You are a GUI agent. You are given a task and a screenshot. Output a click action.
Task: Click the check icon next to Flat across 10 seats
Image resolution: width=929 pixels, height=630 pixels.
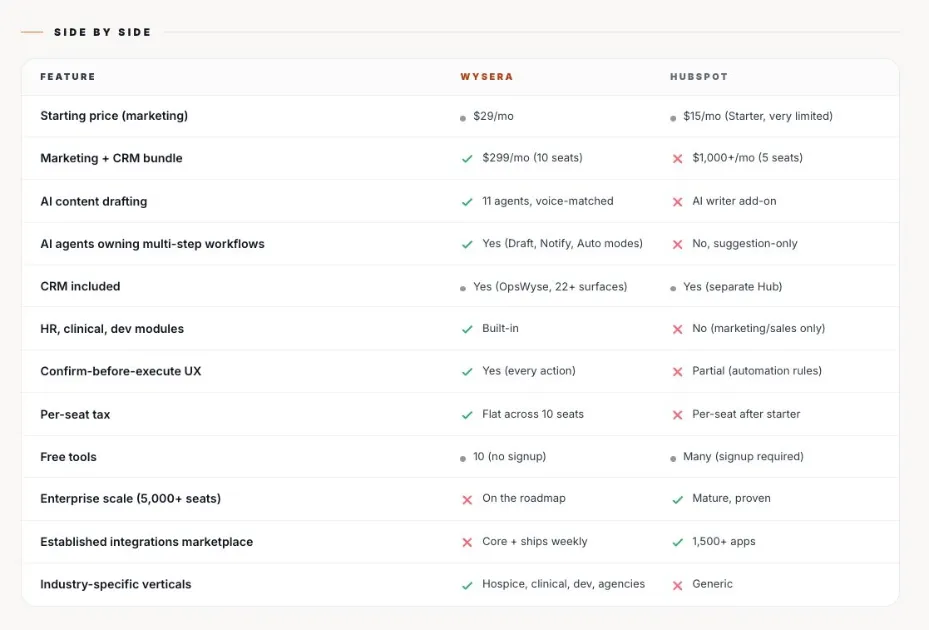(467, 415)
